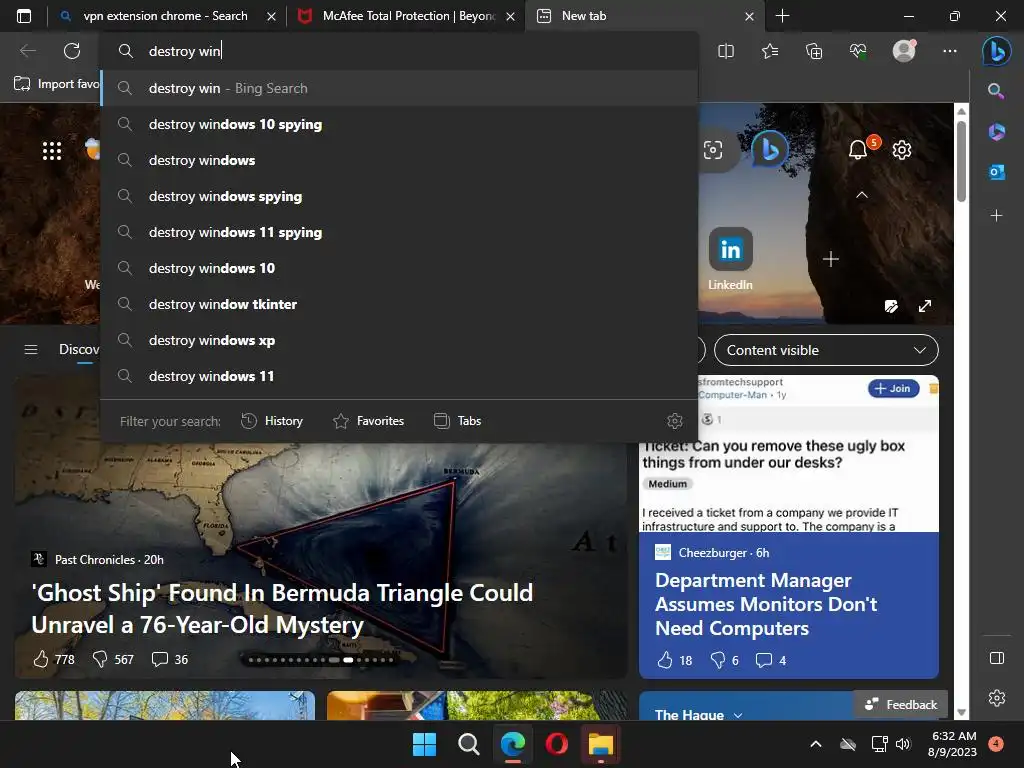Screen dimensions: 1024x768
Task: Filter search by Tabs
Action: 457,421
